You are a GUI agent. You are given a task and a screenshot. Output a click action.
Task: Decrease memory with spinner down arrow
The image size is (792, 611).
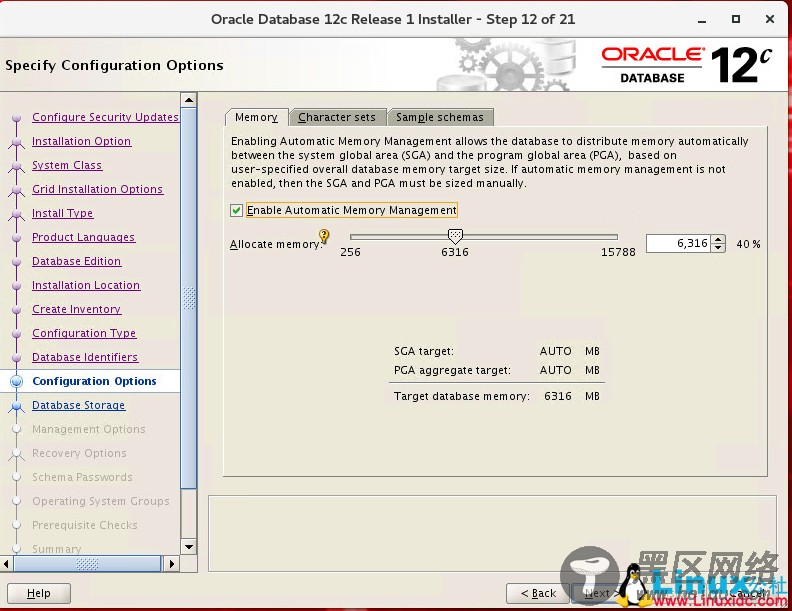tap(718, 247)
